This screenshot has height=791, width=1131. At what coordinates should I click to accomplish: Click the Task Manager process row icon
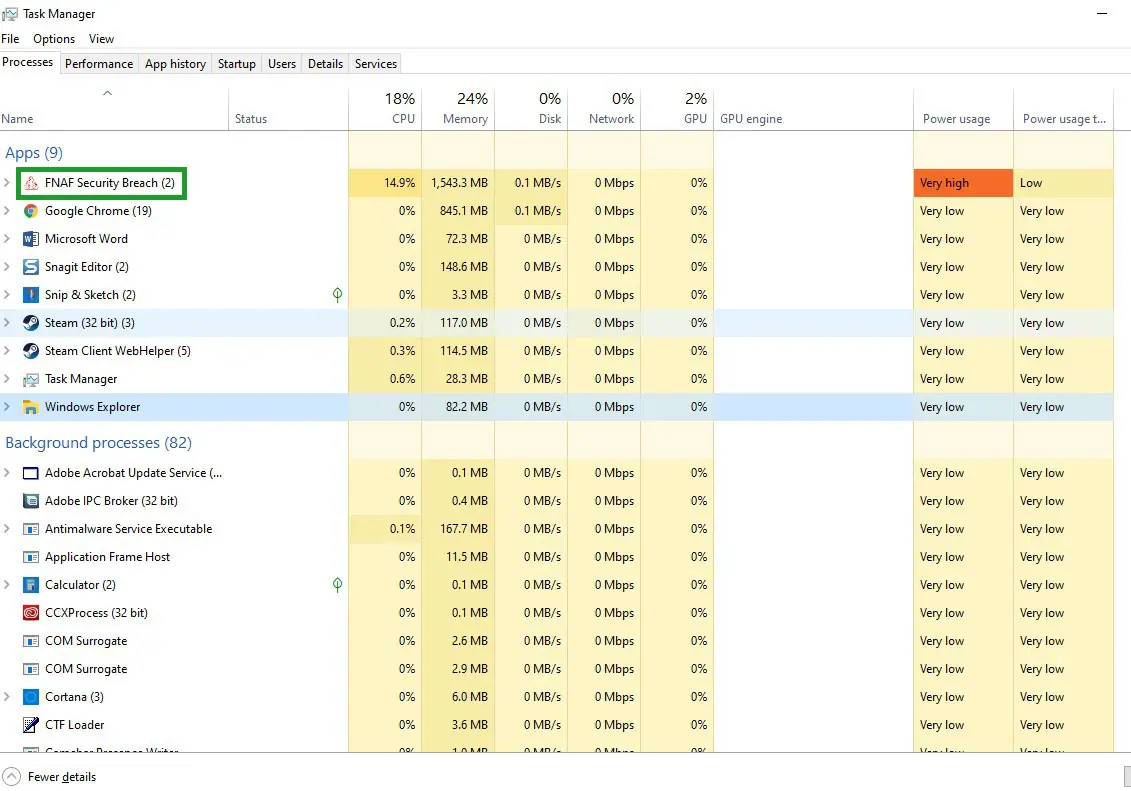tap(30, 379)
